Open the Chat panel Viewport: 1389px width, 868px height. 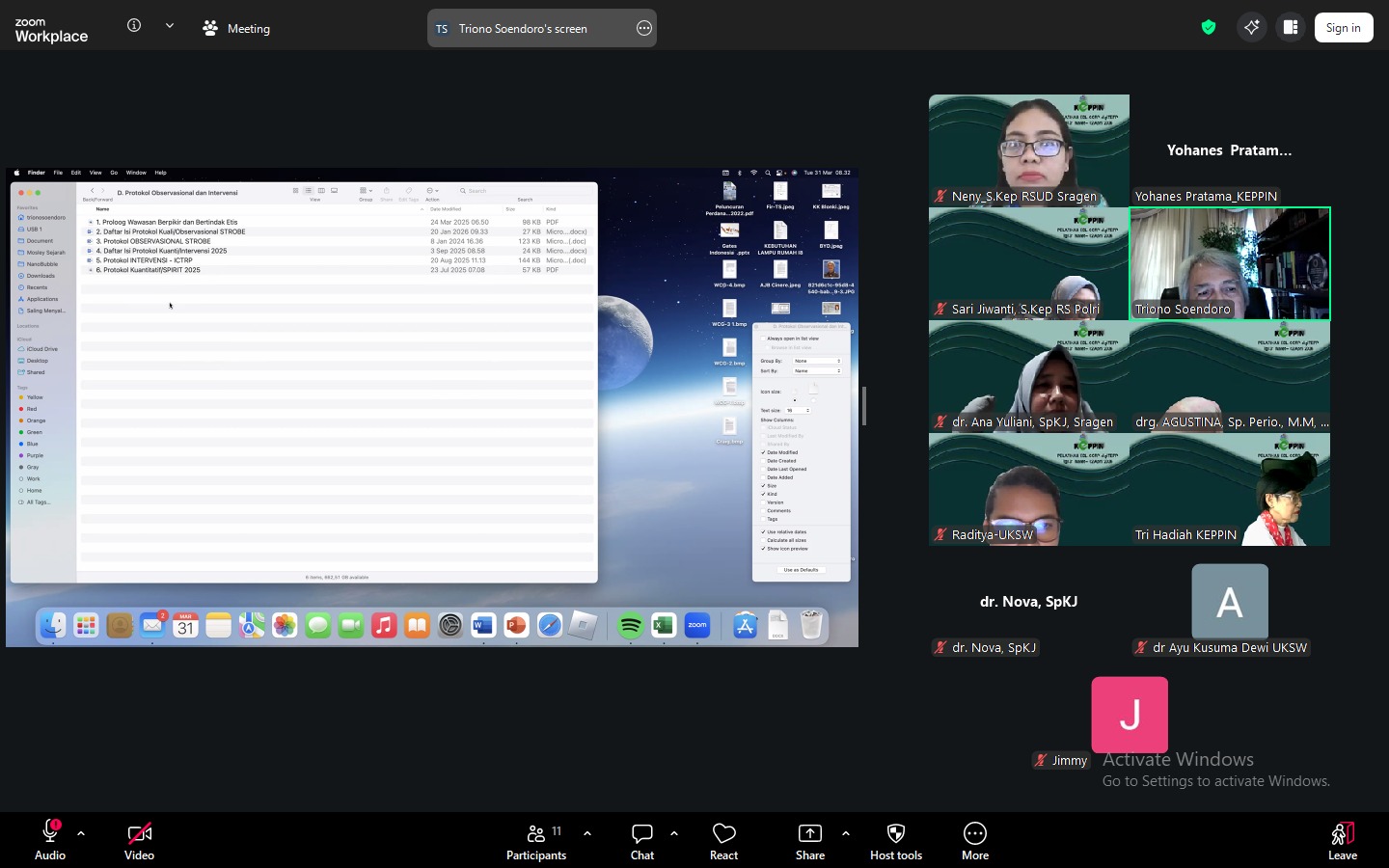[x=642, y=833]
